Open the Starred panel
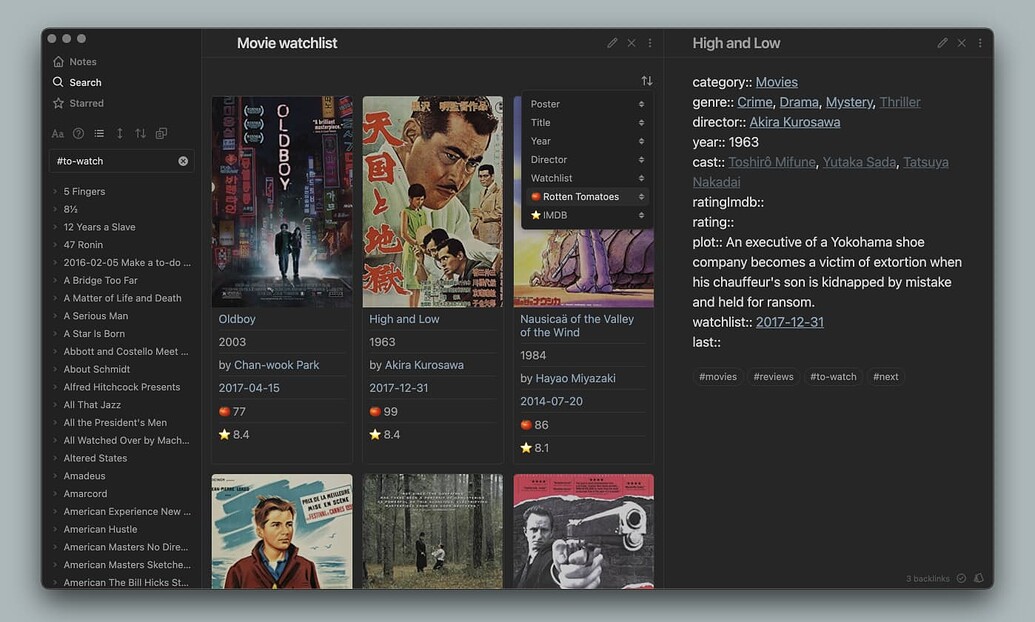This screenshot has width=1035, height=622. click(83, 102)
